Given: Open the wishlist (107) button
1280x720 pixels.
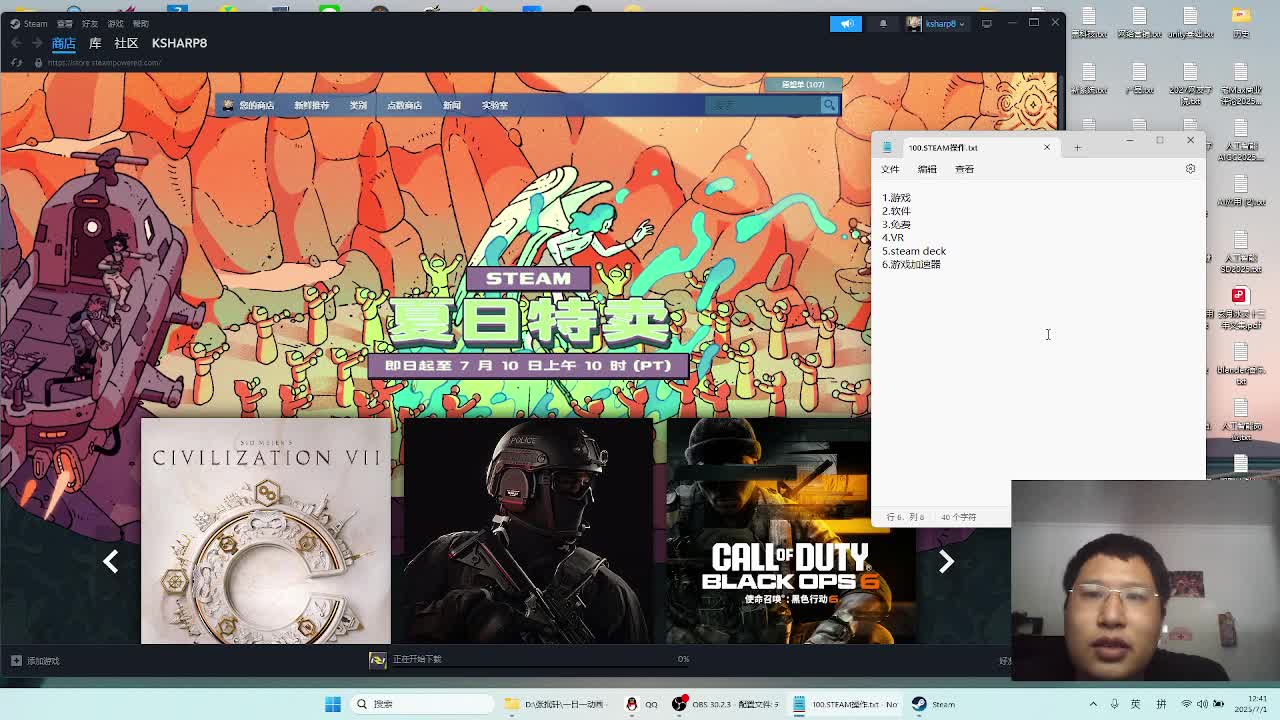Looking at the screenshot, I should click(x=803, y=85).
